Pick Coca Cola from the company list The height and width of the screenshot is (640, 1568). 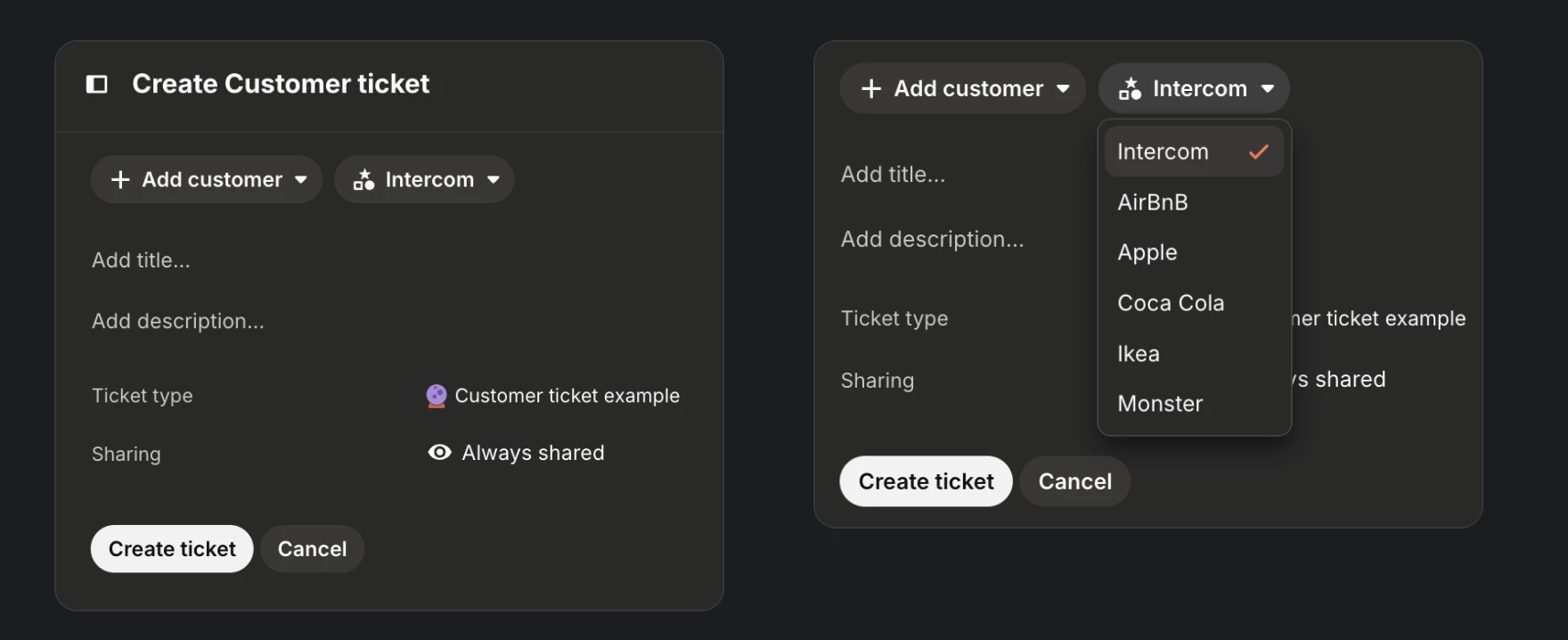click(x=1194, y=303)
